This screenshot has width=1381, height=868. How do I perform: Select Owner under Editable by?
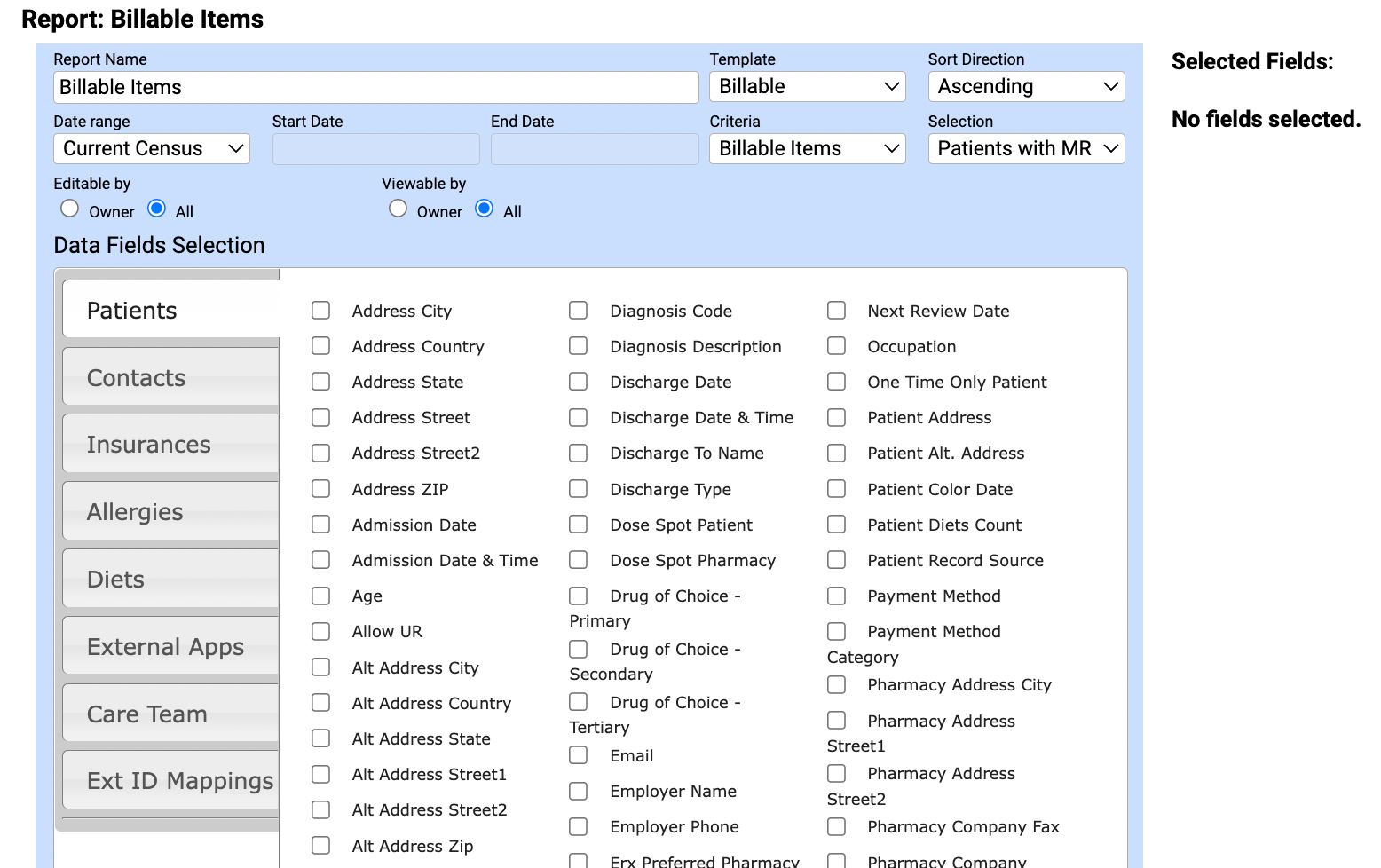coord(70,209)
